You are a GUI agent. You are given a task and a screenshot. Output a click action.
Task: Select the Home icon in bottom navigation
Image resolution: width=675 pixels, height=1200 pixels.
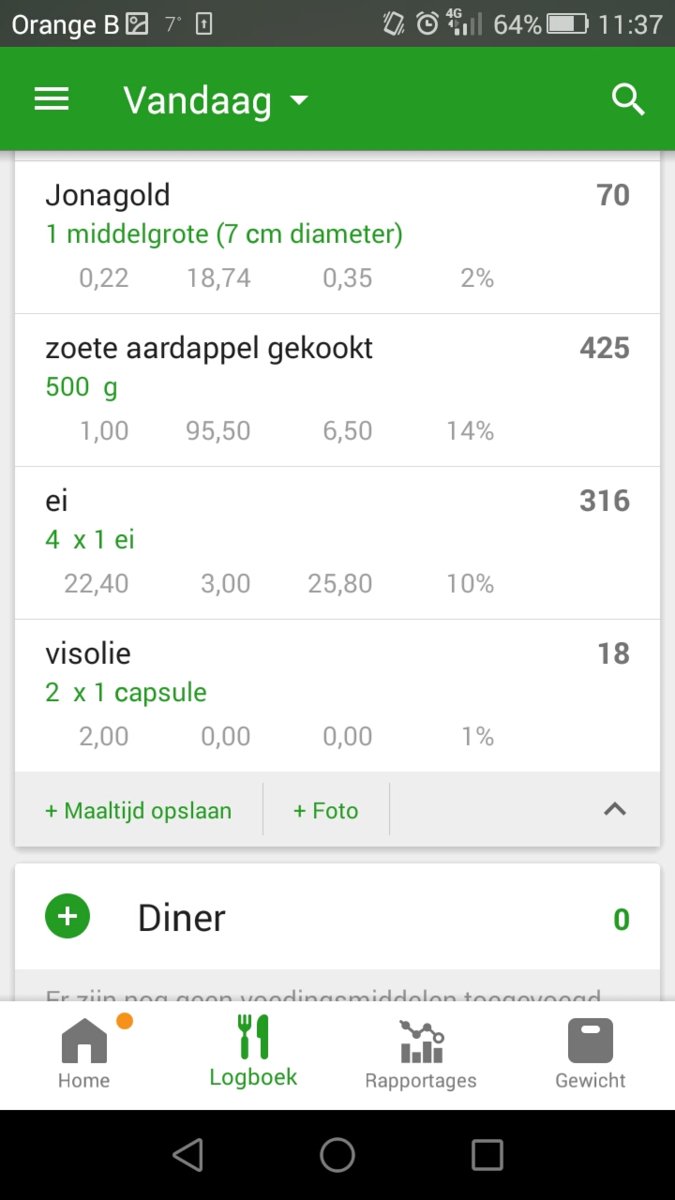click(83, 1042)
